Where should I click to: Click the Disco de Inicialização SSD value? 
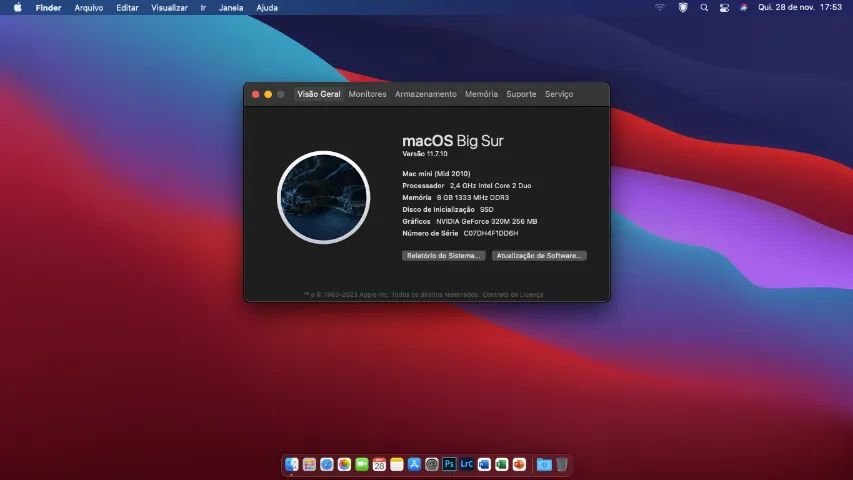(x=486, y=210)
